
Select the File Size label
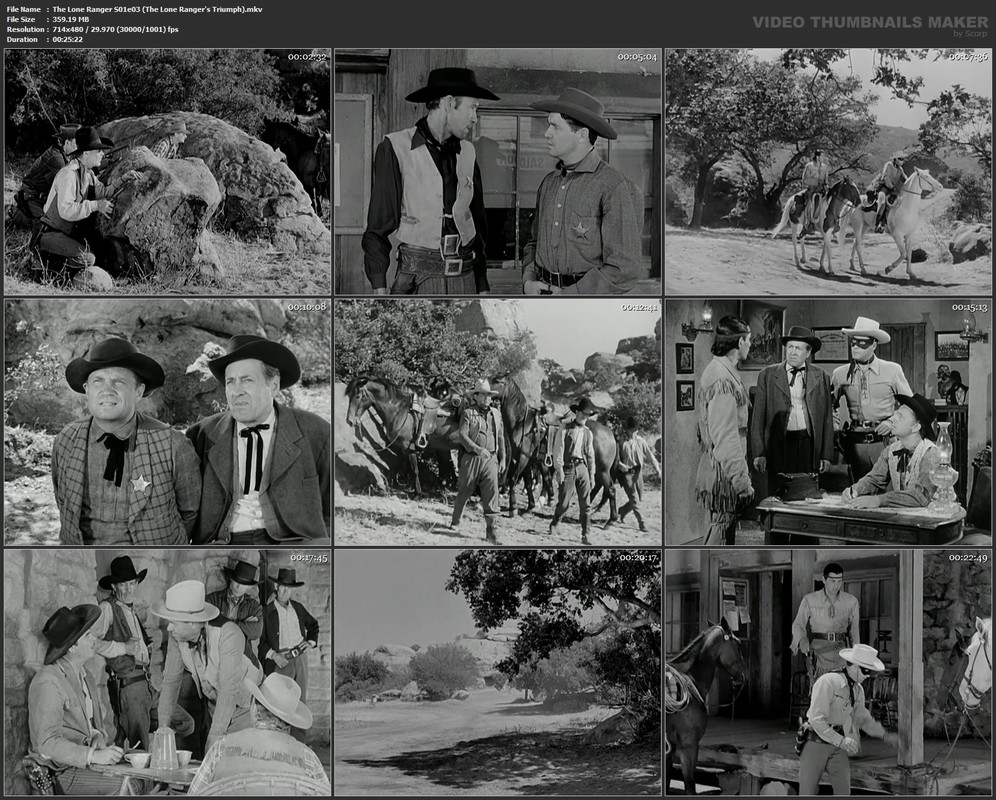pyautogui.click(x=21, y=20)
